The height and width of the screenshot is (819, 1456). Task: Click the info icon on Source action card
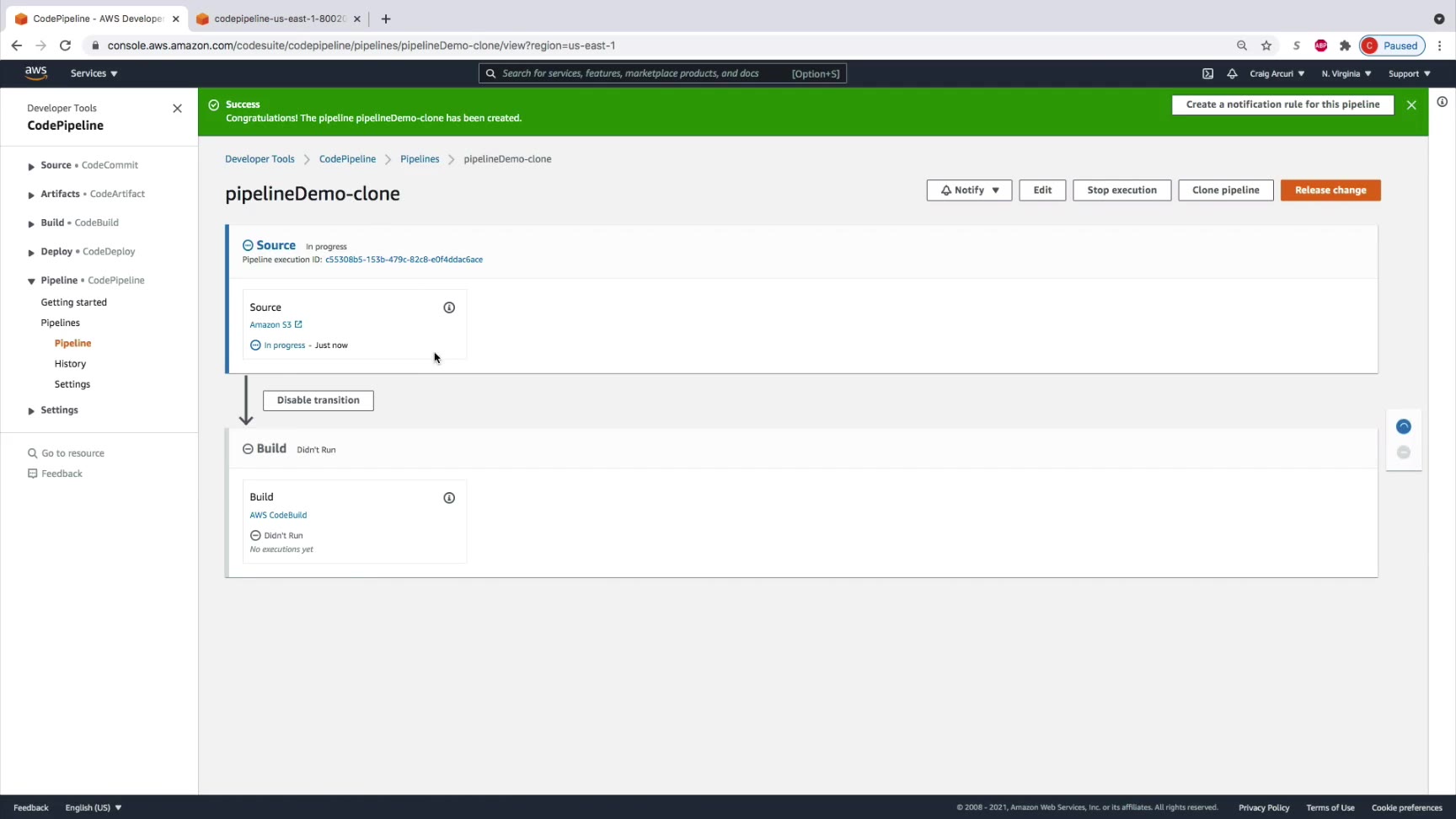tap(449, 308)
